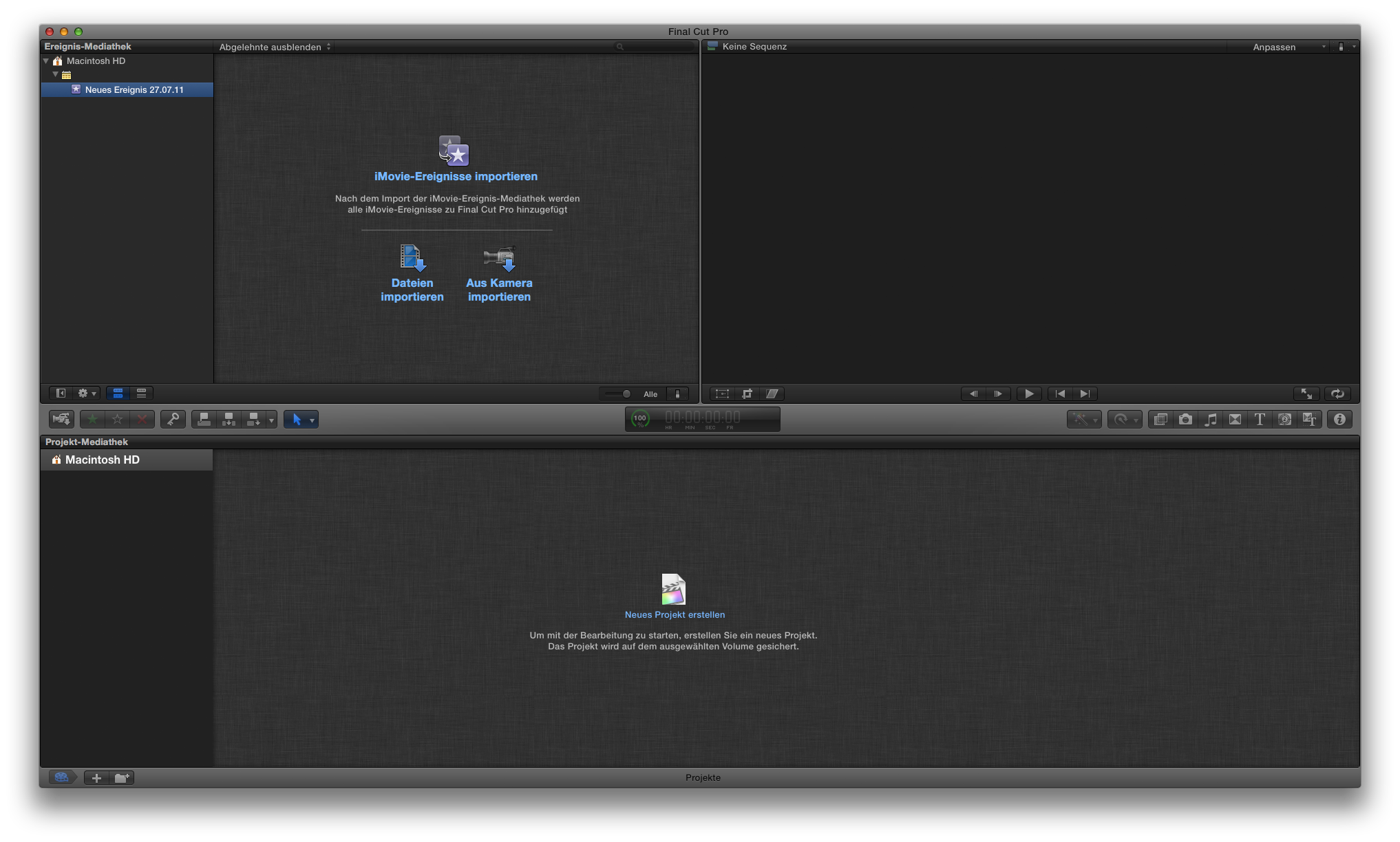1400x842 pixels.
Task: Click the viewer Play button
Action: coord(1029,393)
